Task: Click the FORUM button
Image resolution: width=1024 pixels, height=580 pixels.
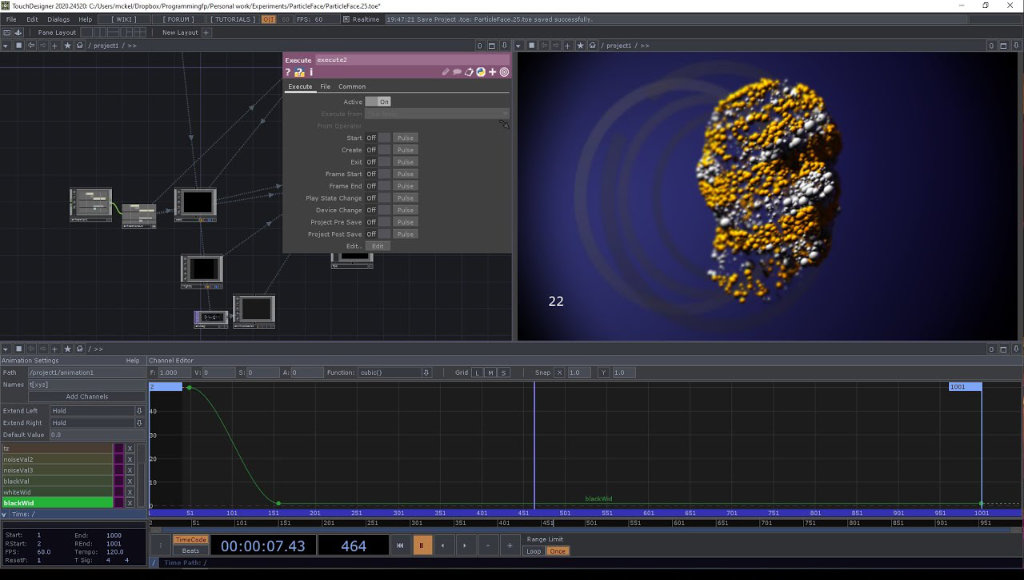Action: [178, 20]
